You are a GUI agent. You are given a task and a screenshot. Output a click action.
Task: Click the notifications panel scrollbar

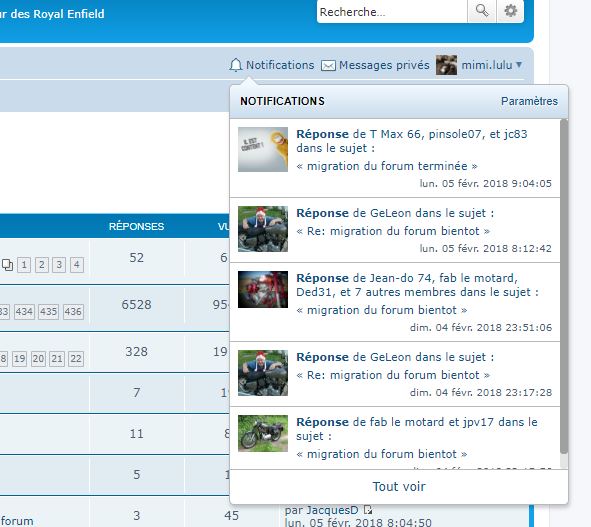(564, 286)
